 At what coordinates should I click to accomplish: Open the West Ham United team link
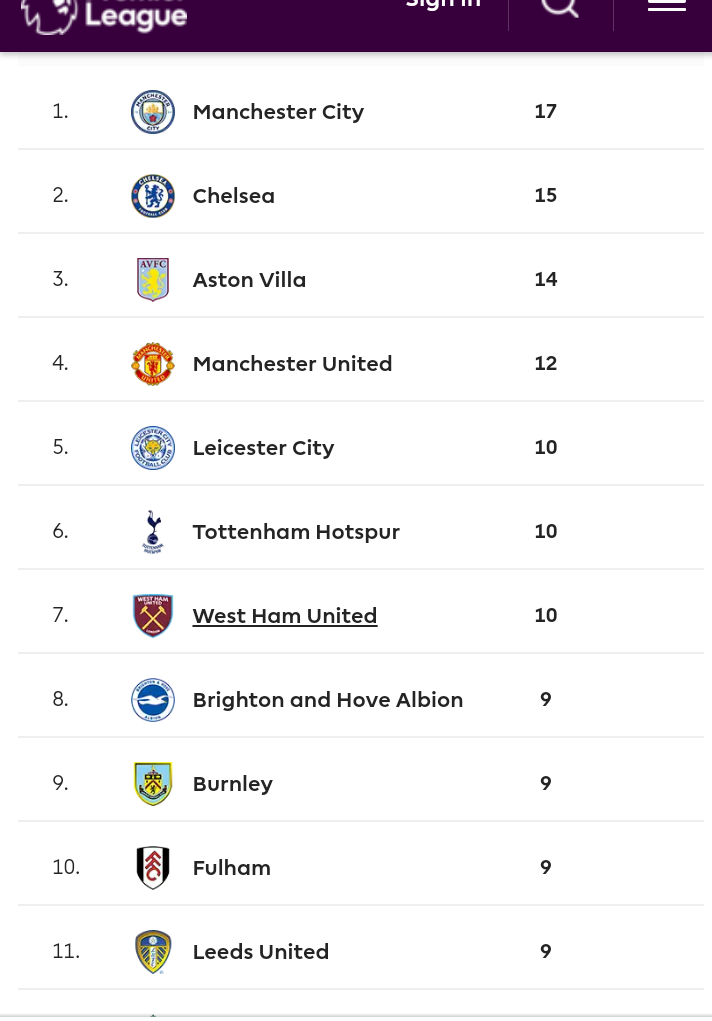click(x=285, y=615)
